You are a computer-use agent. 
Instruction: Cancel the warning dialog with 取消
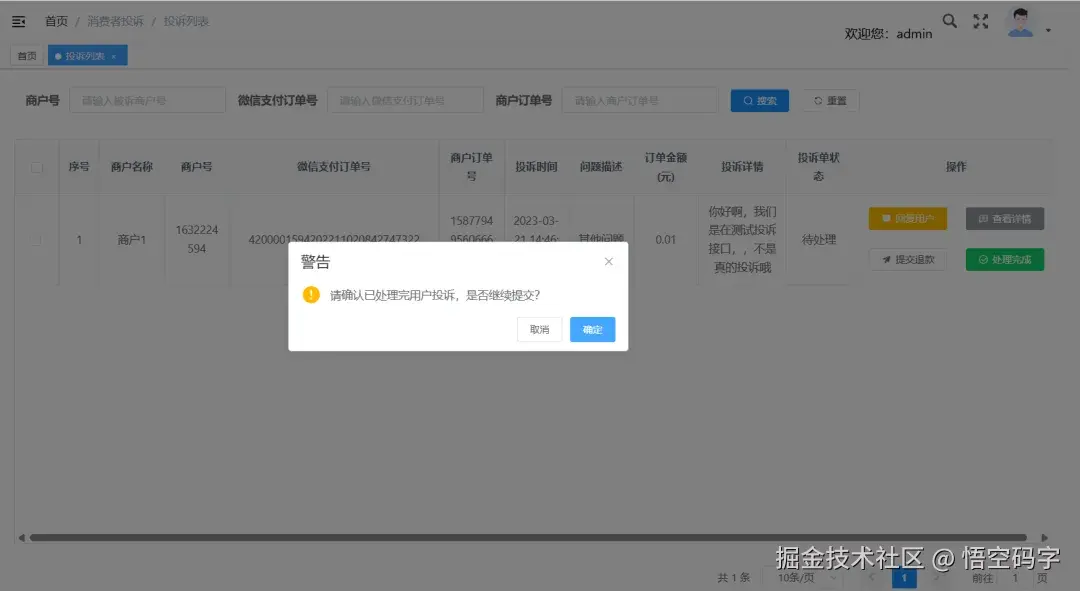539,329
